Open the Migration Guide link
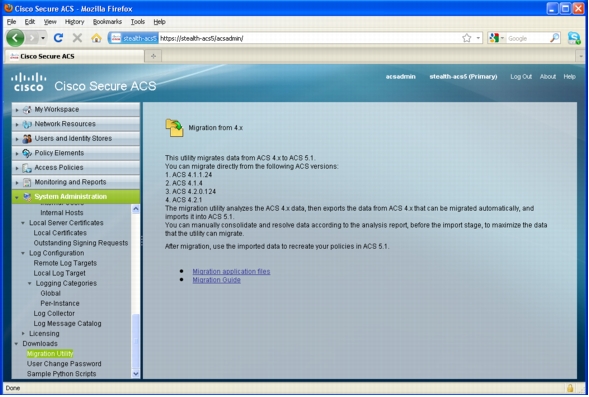 (x=216, y=280)
